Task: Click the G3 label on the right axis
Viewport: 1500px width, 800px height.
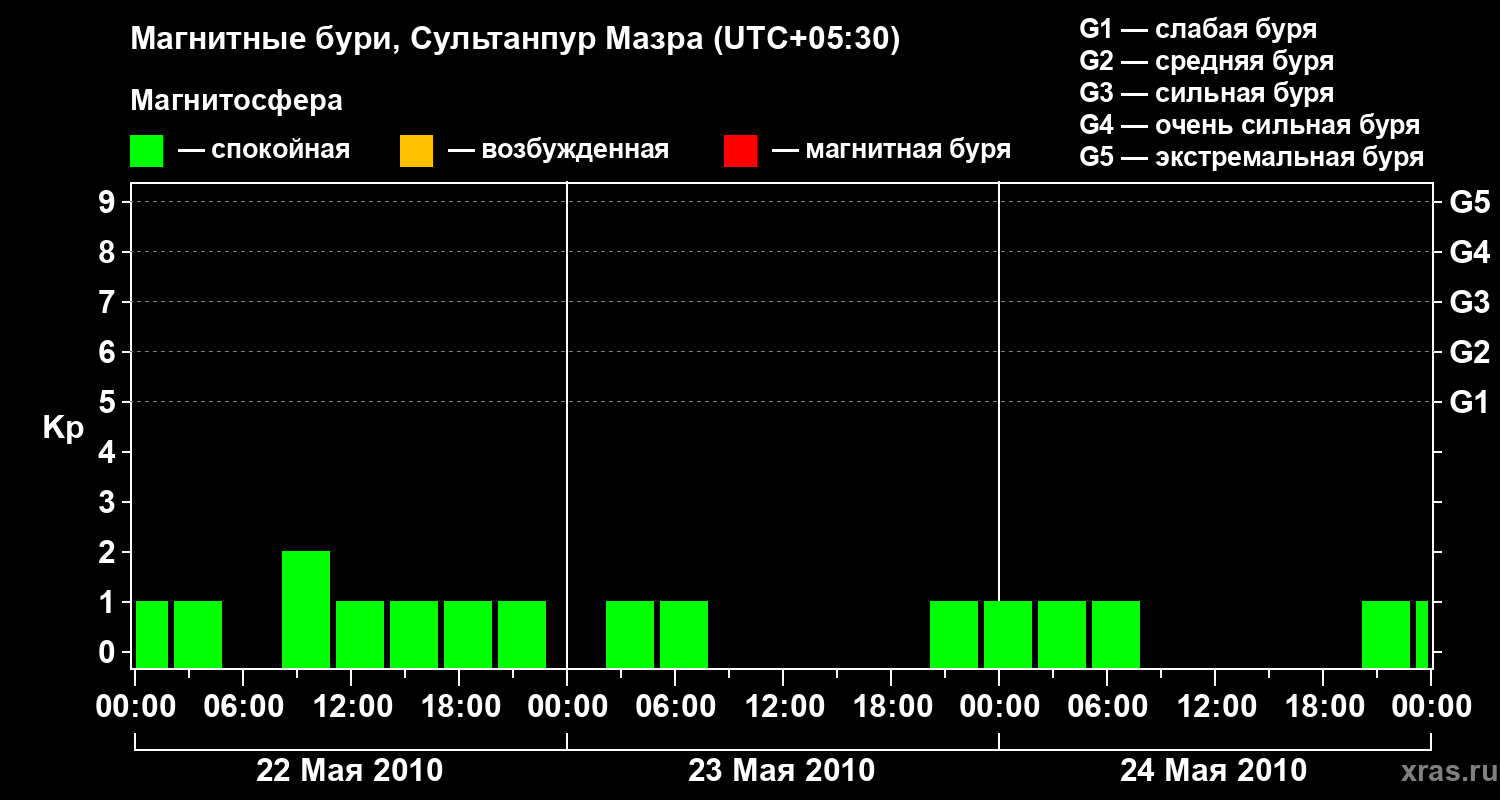Action: (x=1469, y=302)
